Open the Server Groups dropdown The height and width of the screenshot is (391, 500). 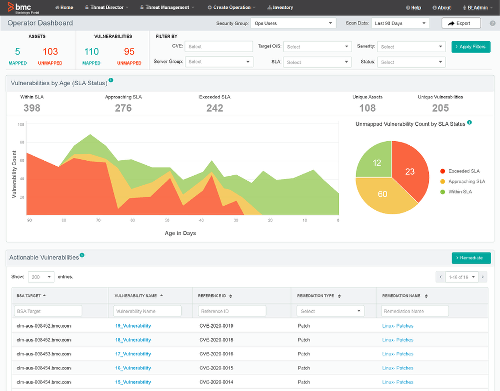pyautogui.click(x=219, y=62)
